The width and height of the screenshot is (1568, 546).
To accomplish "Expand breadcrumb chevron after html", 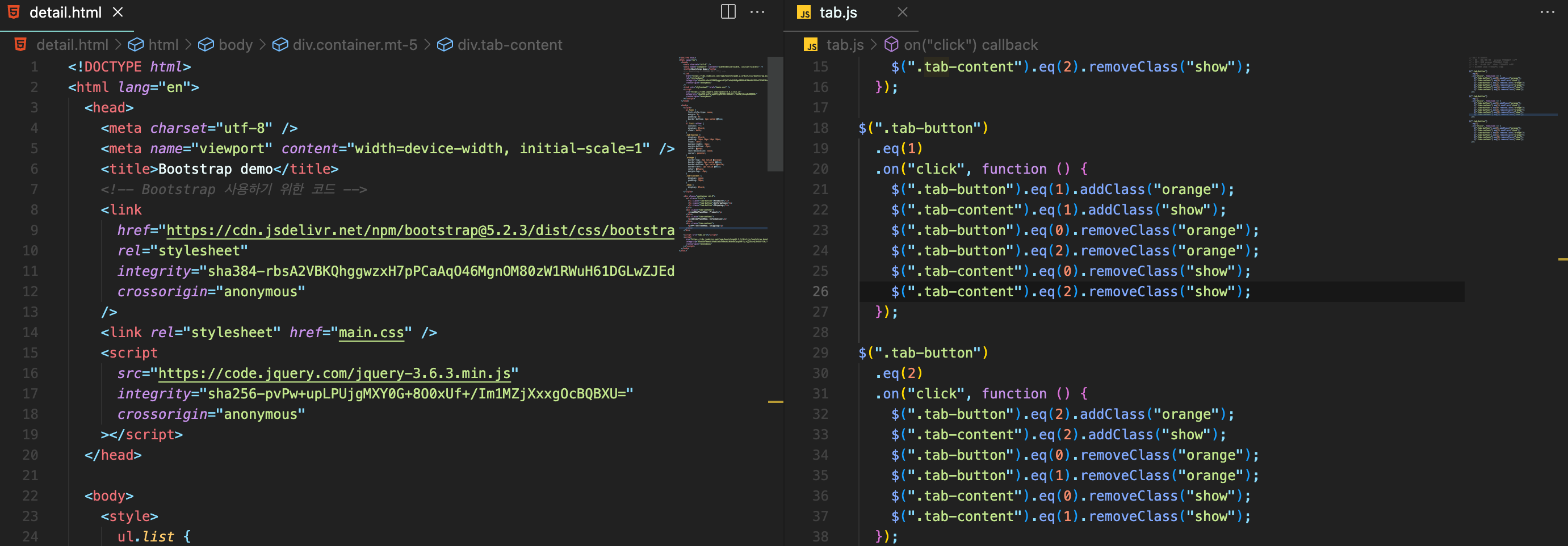I will (188, 44).
